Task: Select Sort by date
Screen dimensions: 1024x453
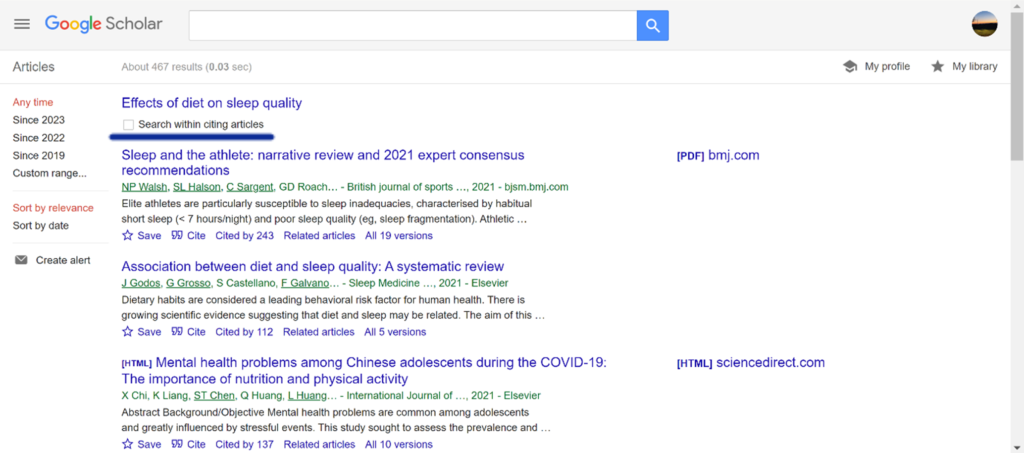Action: (40, 225)
